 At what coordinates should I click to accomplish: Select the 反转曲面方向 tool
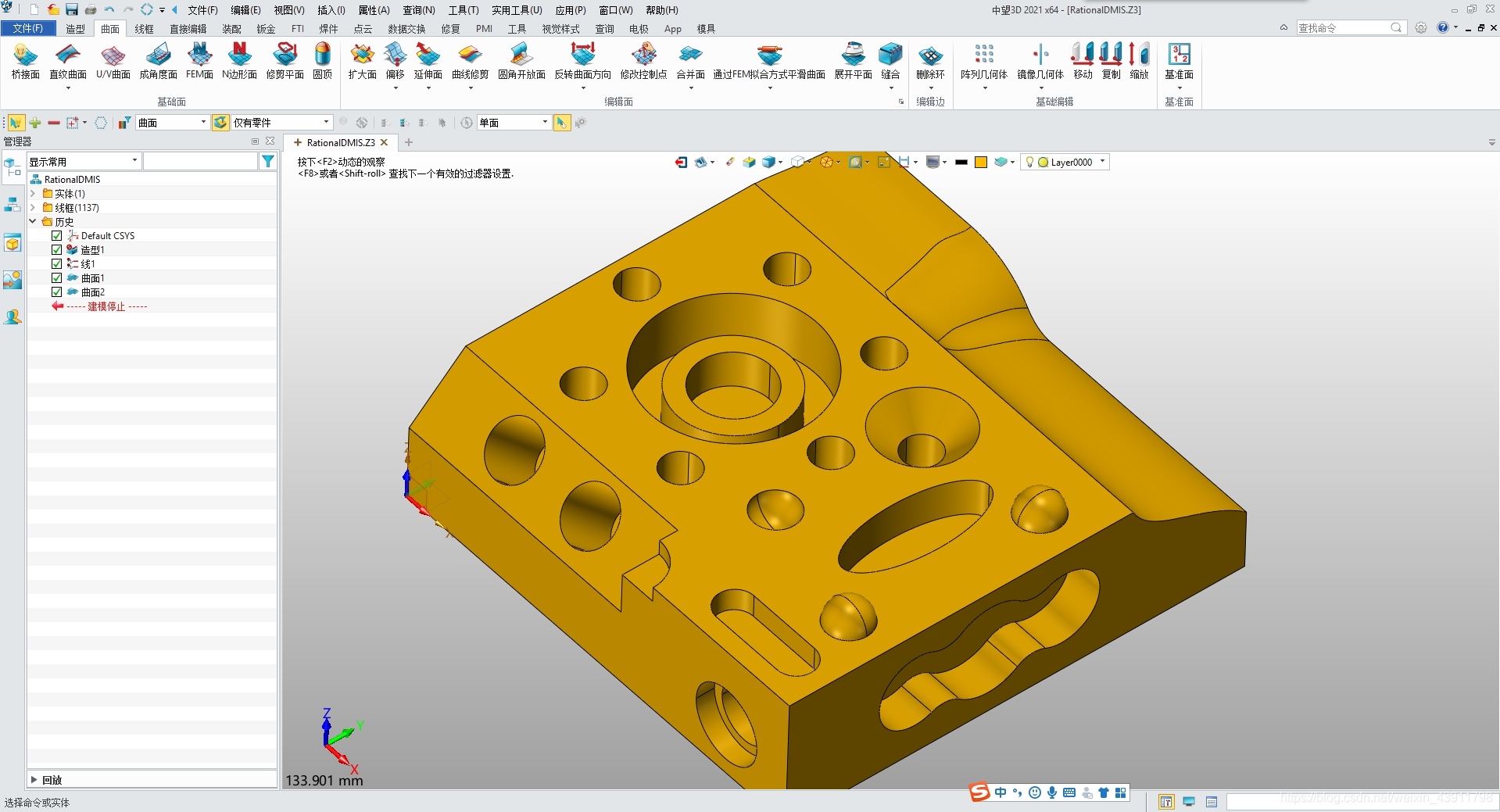[x=582, y=61]
